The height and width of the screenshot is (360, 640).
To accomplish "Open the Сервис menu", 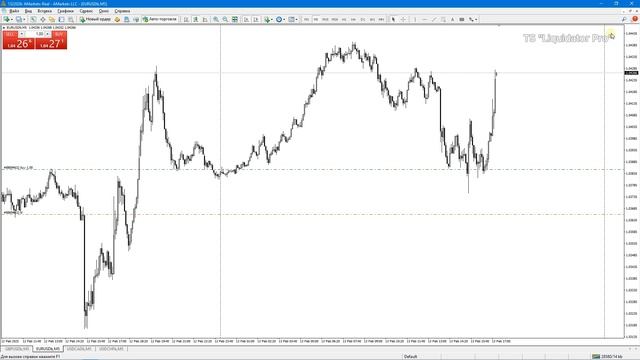I will [x=86, y=11].
